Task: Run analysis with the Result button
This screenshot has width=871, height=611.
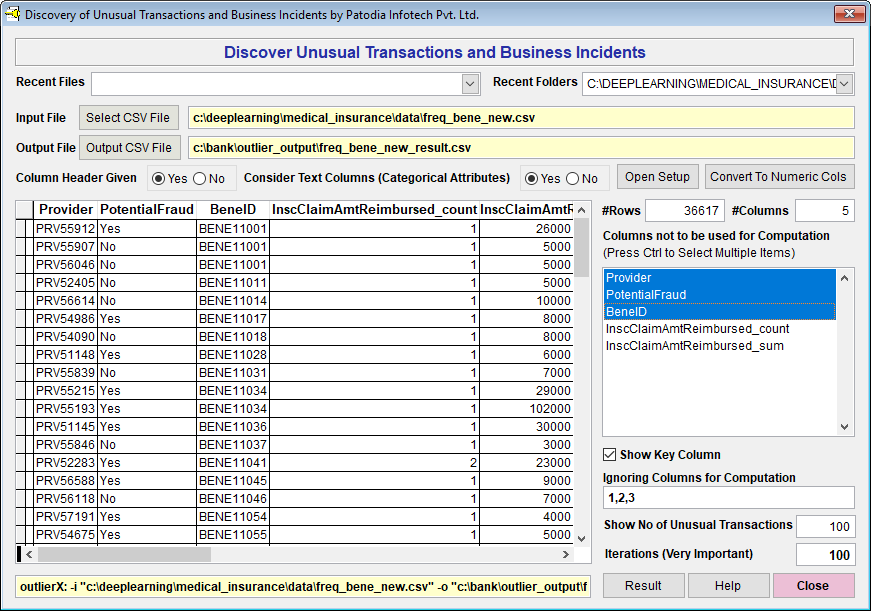Action: [643, 586]
